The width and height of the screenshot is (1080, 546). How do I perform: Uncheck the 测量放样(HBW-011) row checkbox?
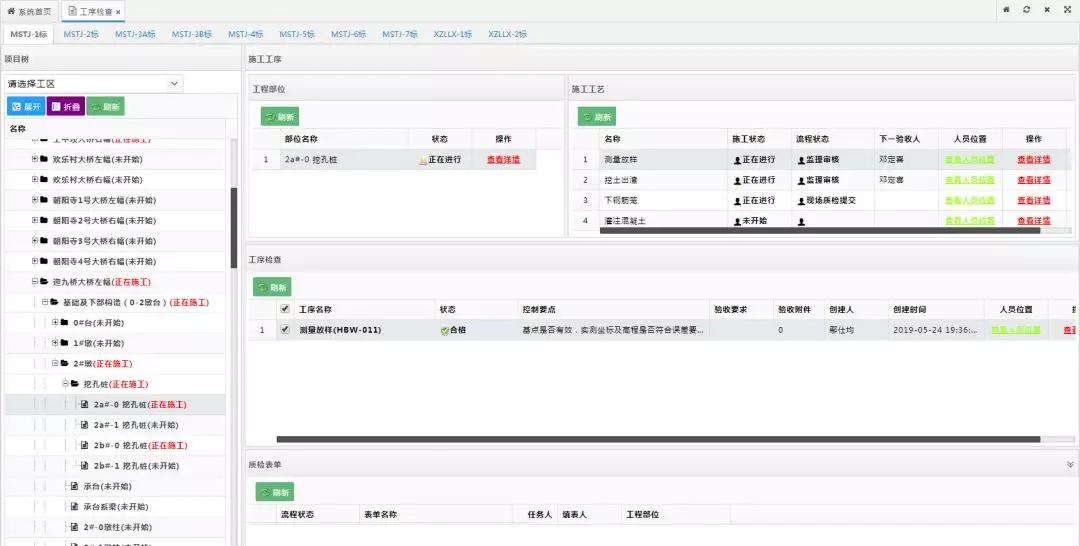tap(285, 330)
